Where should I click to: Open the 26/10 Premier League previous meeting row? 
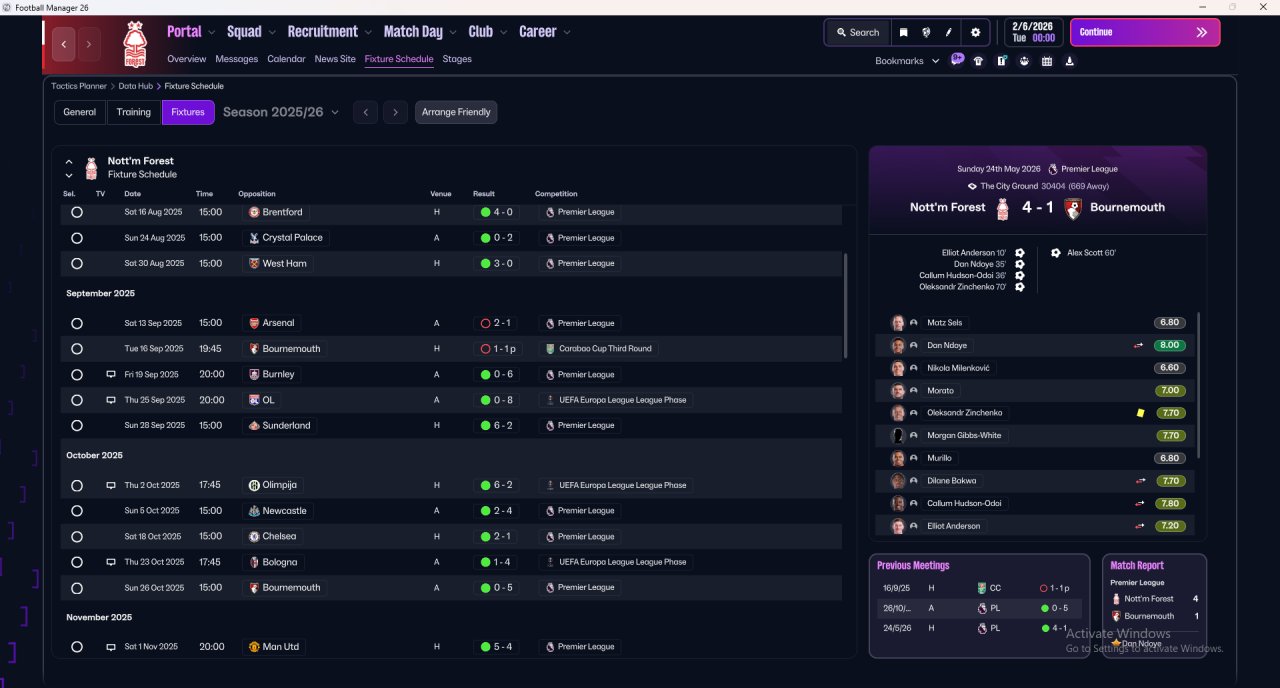coord(979,608)
